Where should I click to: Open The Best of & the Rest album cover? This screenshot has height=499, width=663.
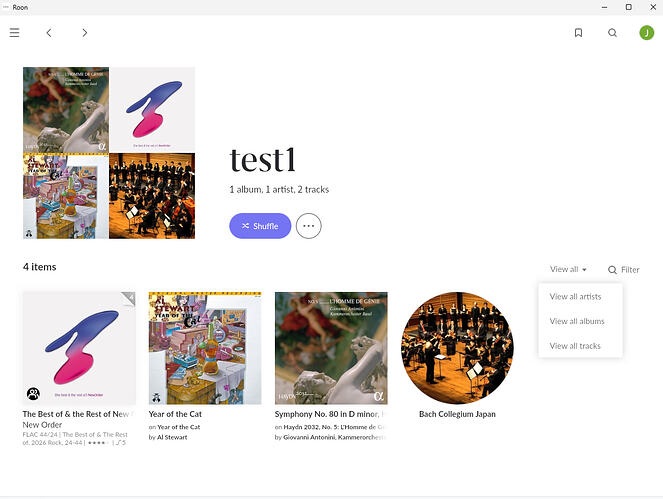click(x=79, y=348)
